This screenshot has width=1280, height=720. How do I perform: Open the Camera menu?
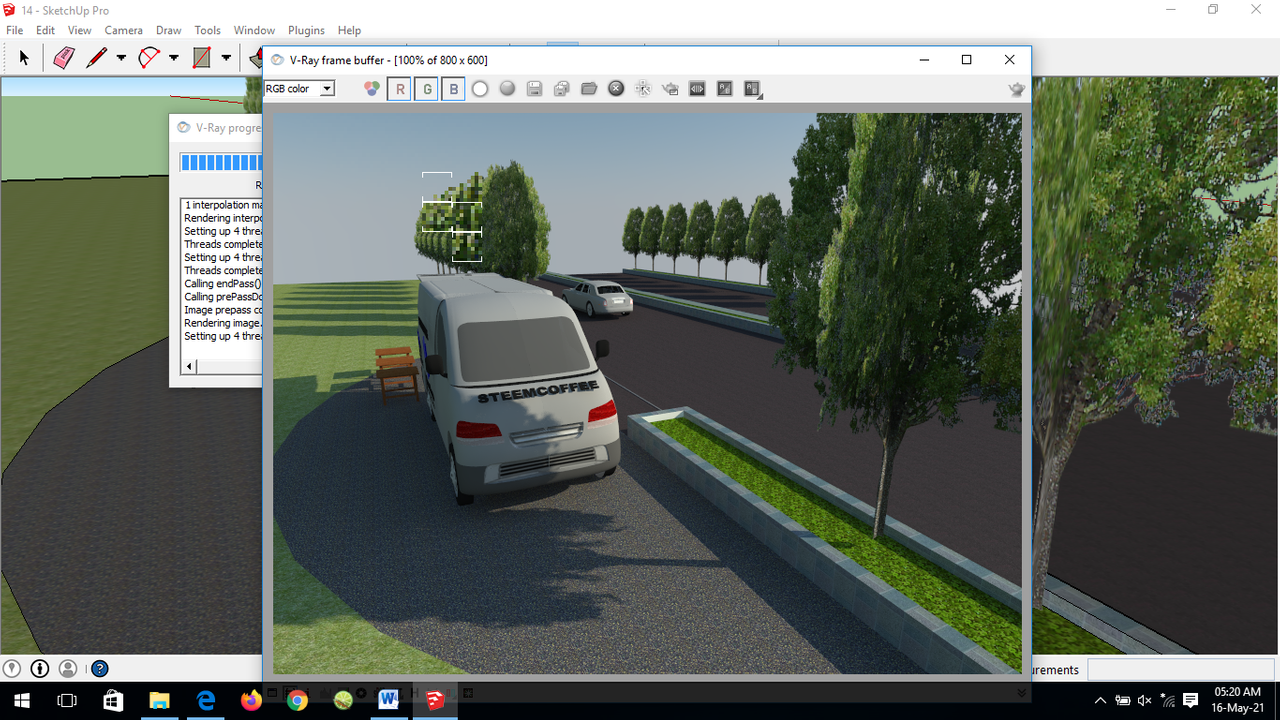pyautogui.click(x=124, y=30)
